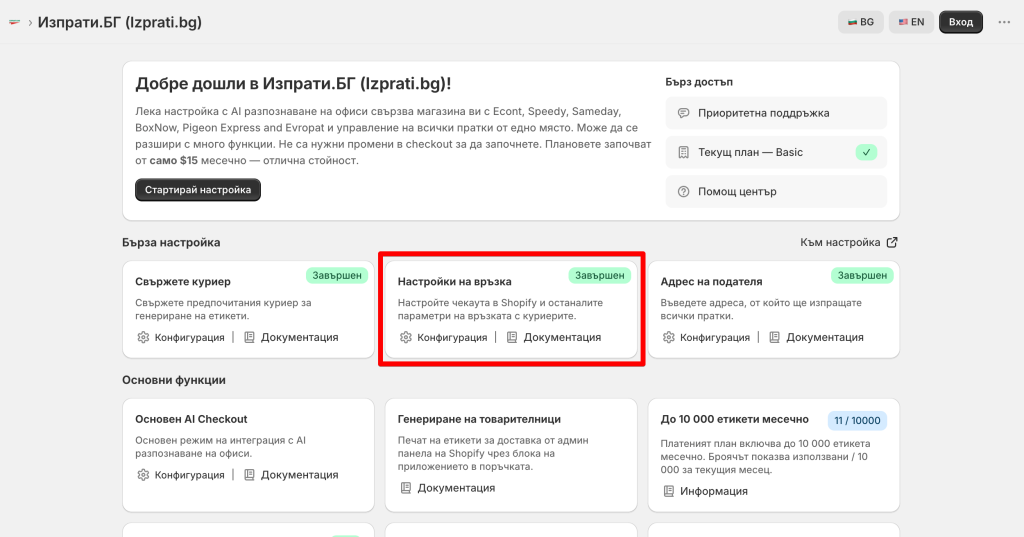Viewport: 1024px width, 537px height.
Task: Click Адрес на подателя card title
Action: click(711, 282)
